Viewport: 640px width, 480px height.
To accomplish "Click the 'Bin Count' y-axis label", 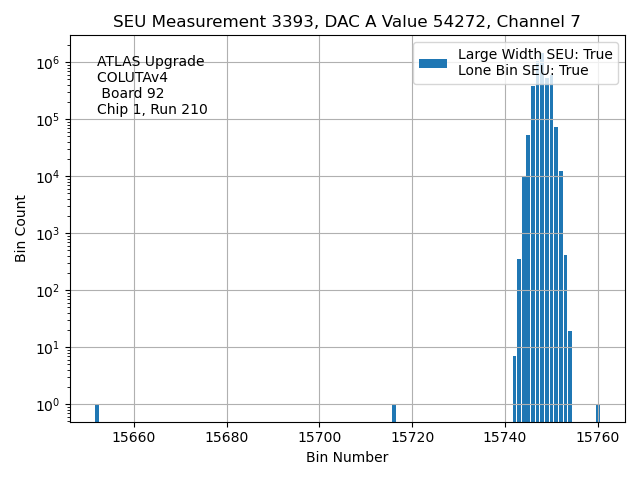I will (x=21, y=228).
